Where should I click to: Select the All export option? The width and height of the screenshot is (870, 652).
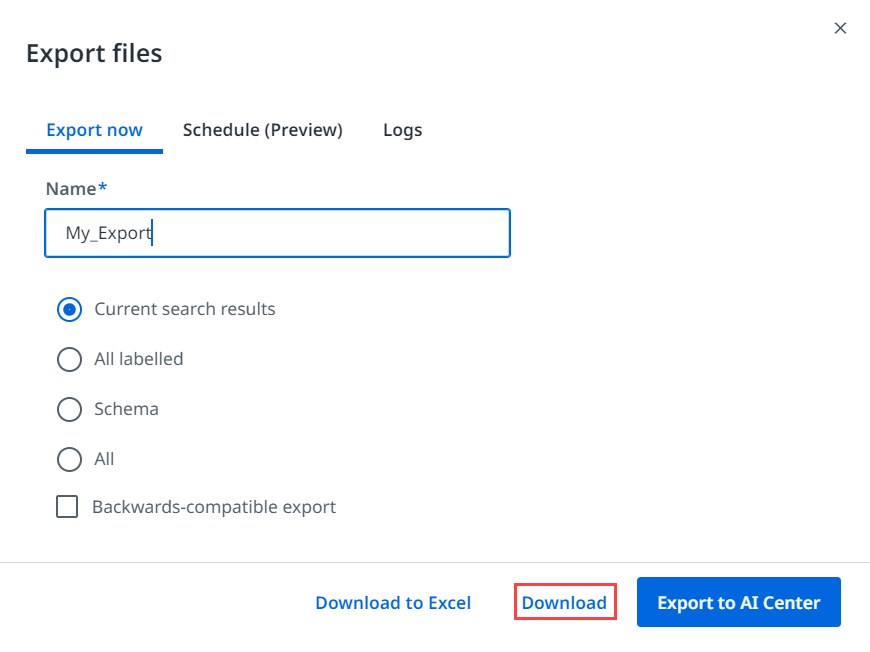69,459
